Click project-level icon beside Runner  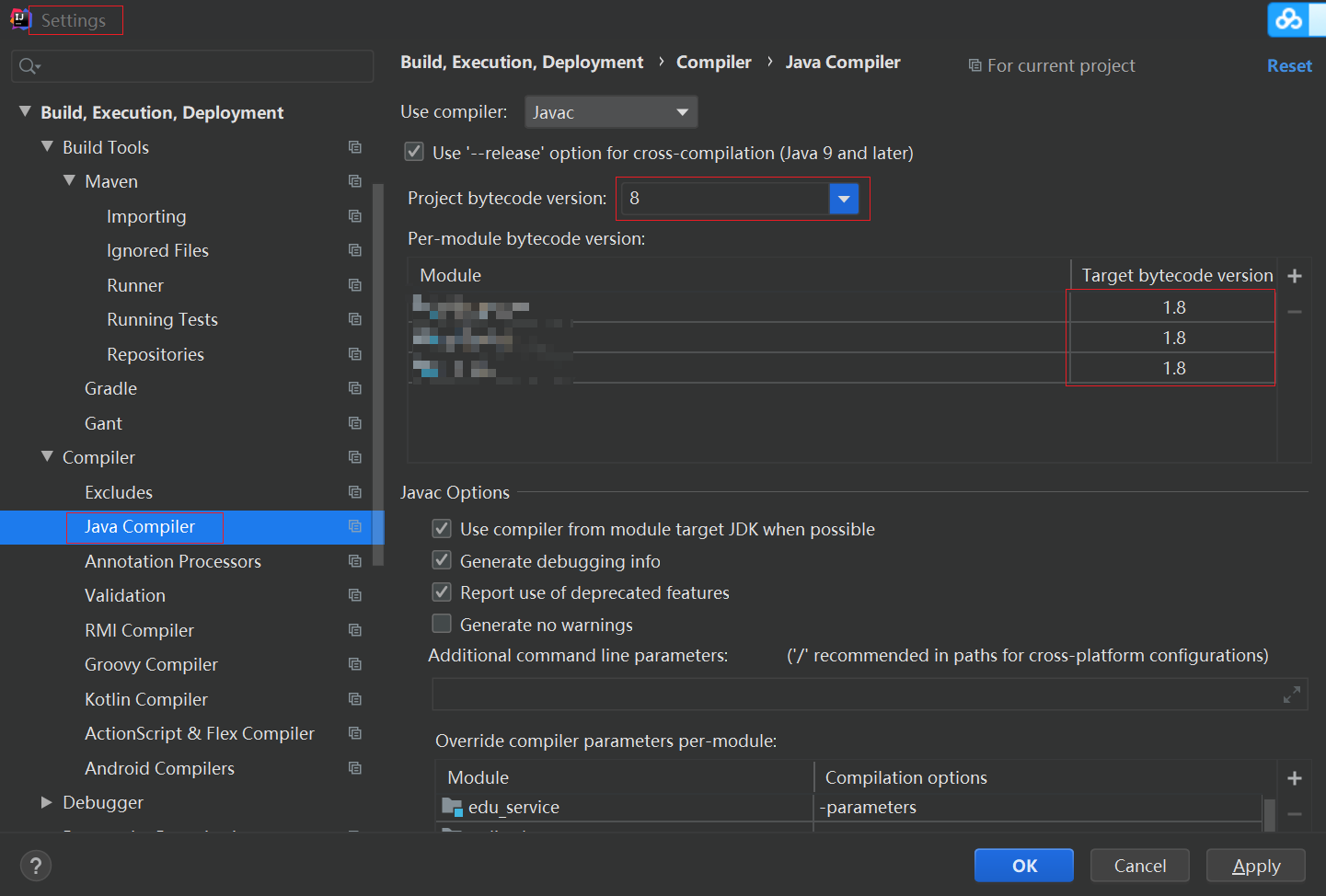pyautogui.click(x=355, y=285)
